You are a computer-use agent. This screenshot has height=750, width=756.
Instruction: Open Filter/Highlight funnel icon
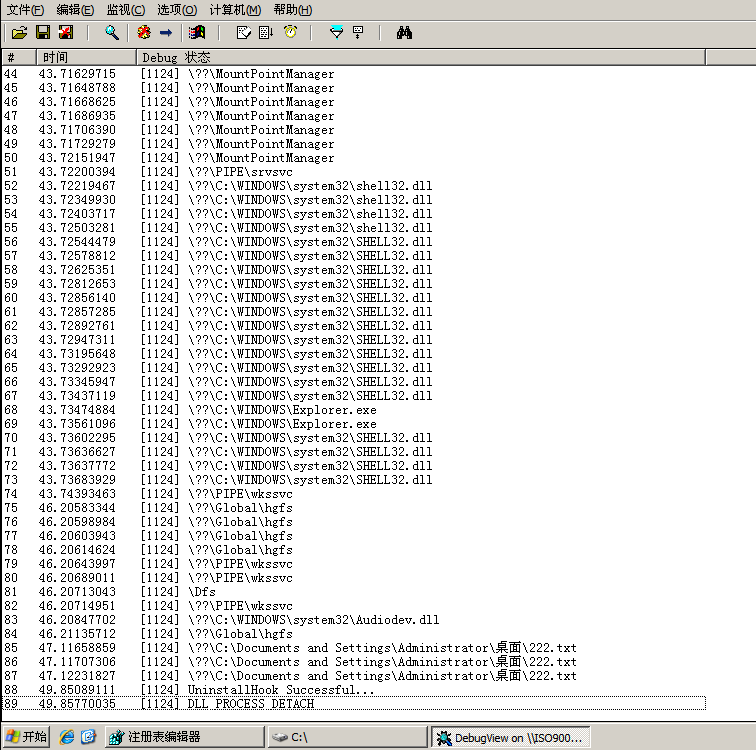pos(337,33)
